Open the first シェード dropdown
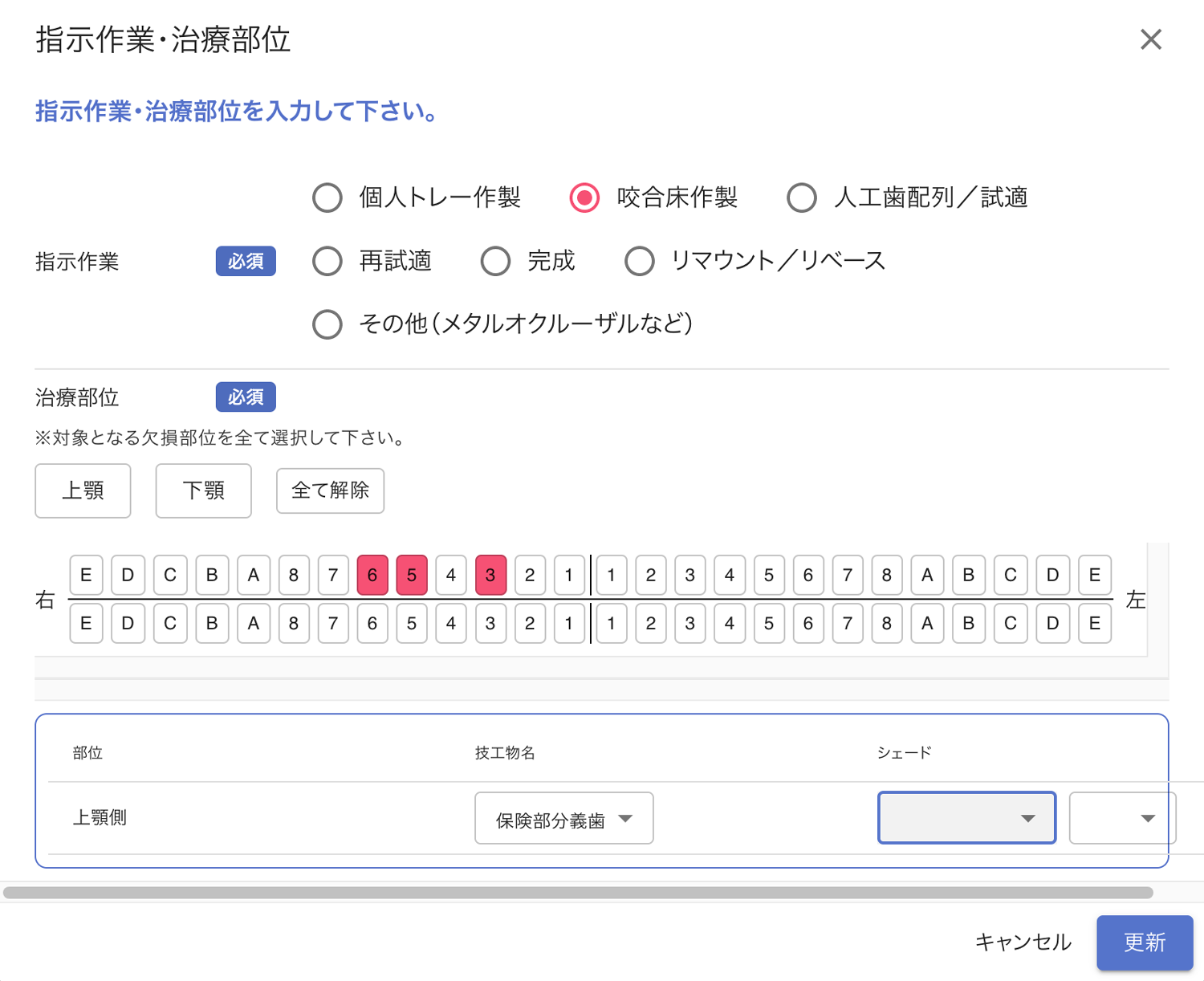 [x=966, y=818]
